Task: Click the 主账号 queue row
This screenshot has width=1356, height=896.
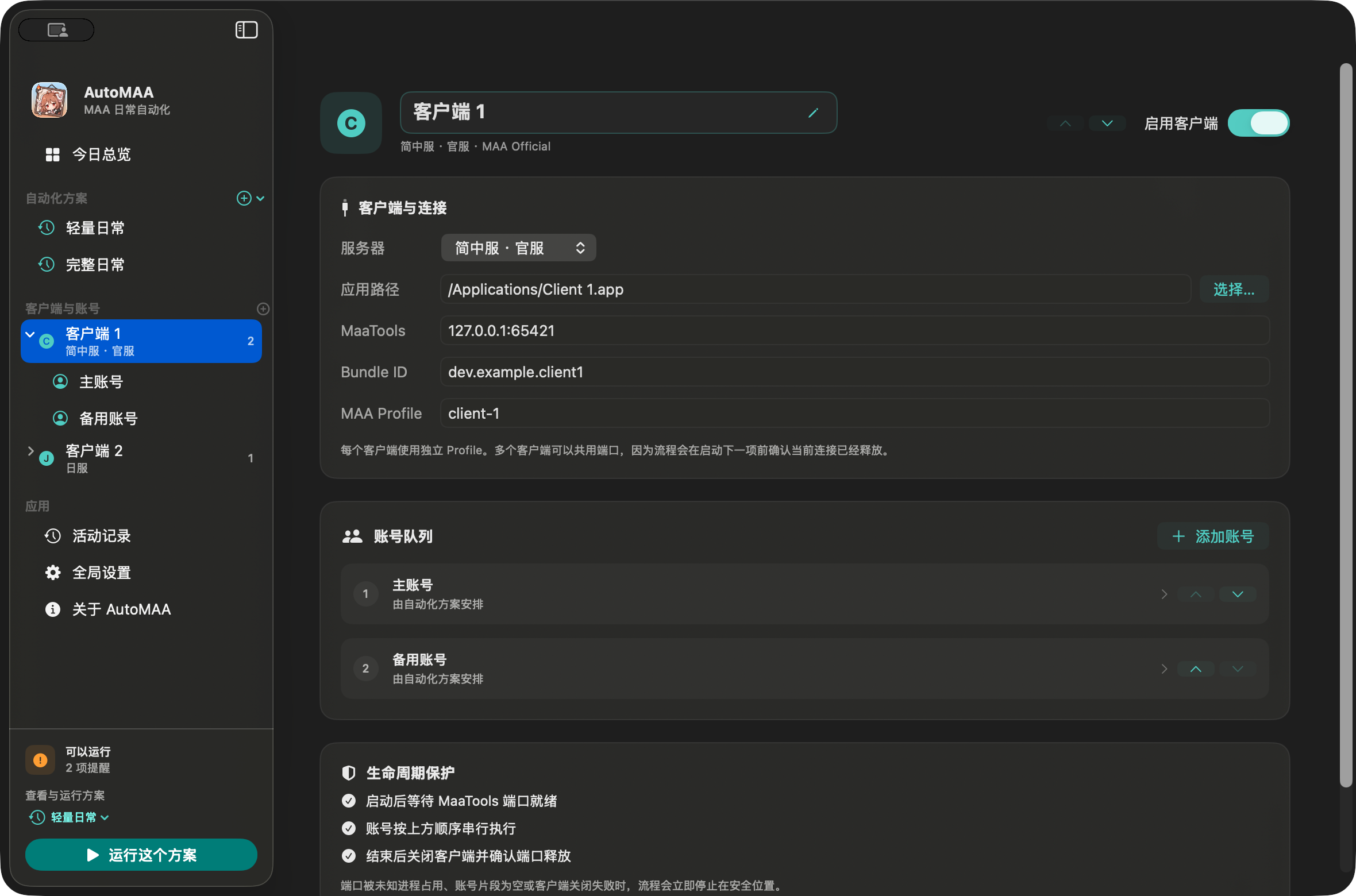Action: pyautogui.click(x=804, y=594)
